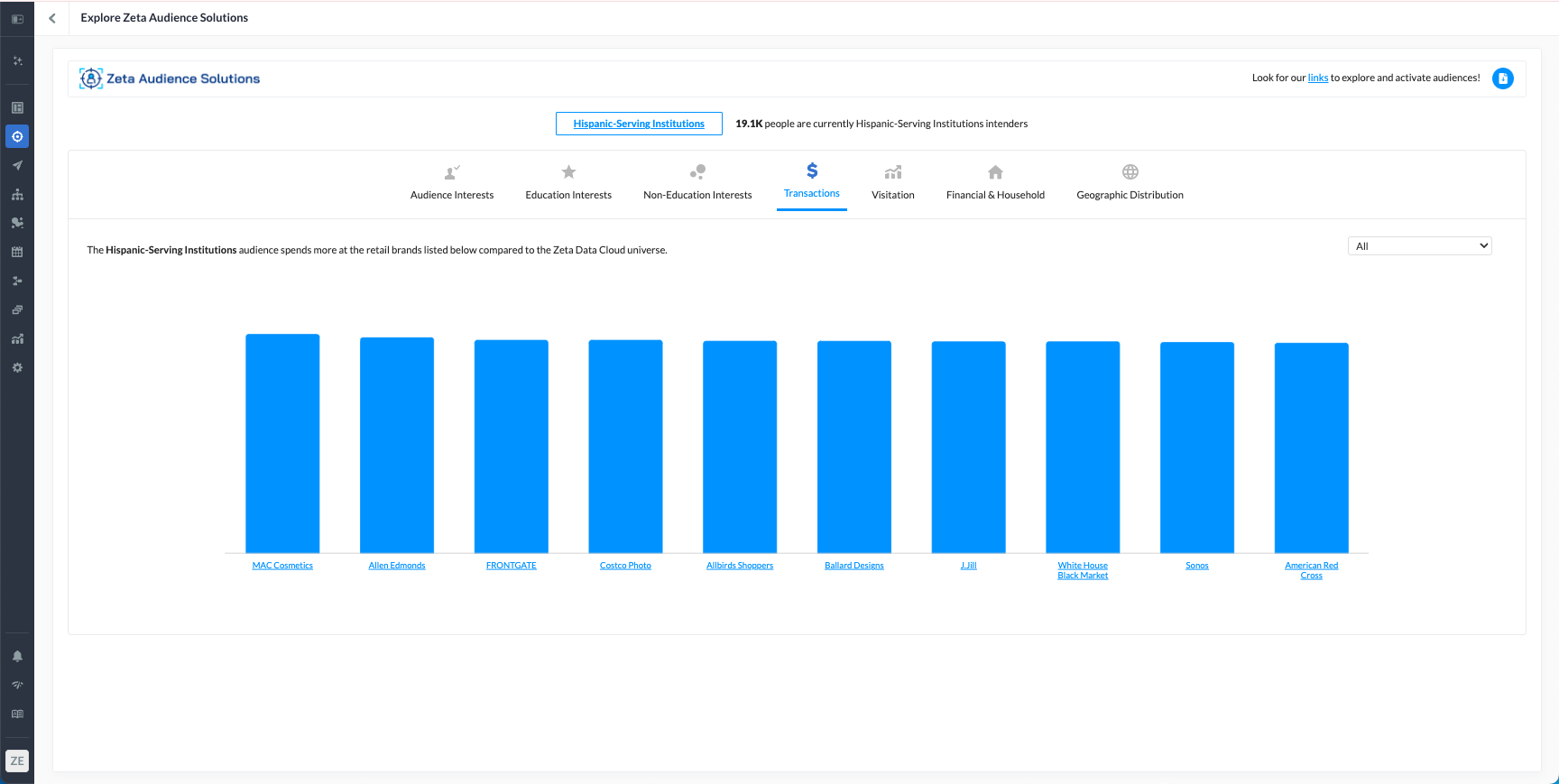
Task: Follow the 'links' hyperlink in header text
Action: click(1317, 78)
